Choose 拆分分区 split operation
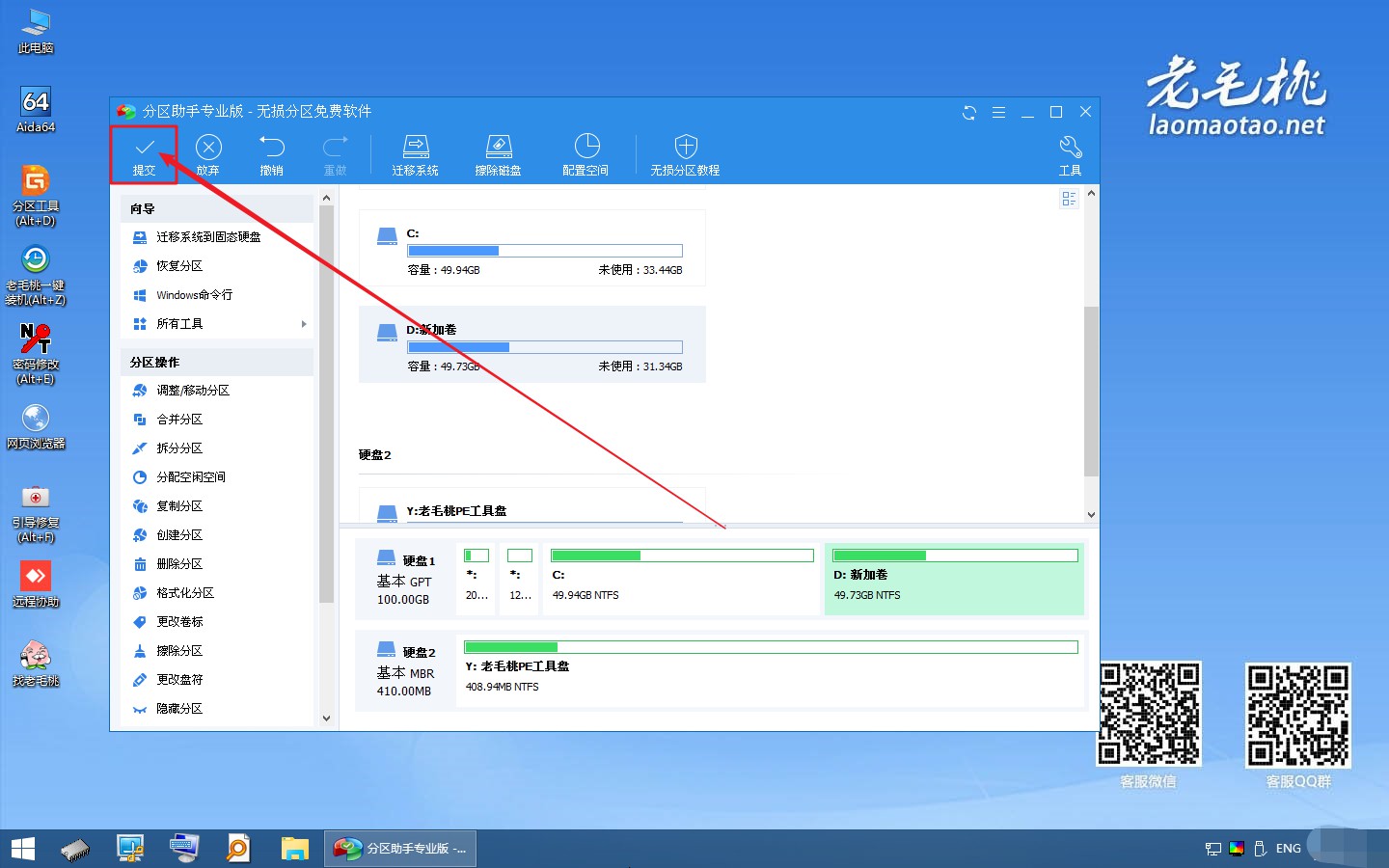Viewport: 1389px width, 868px height. point(179,448)
